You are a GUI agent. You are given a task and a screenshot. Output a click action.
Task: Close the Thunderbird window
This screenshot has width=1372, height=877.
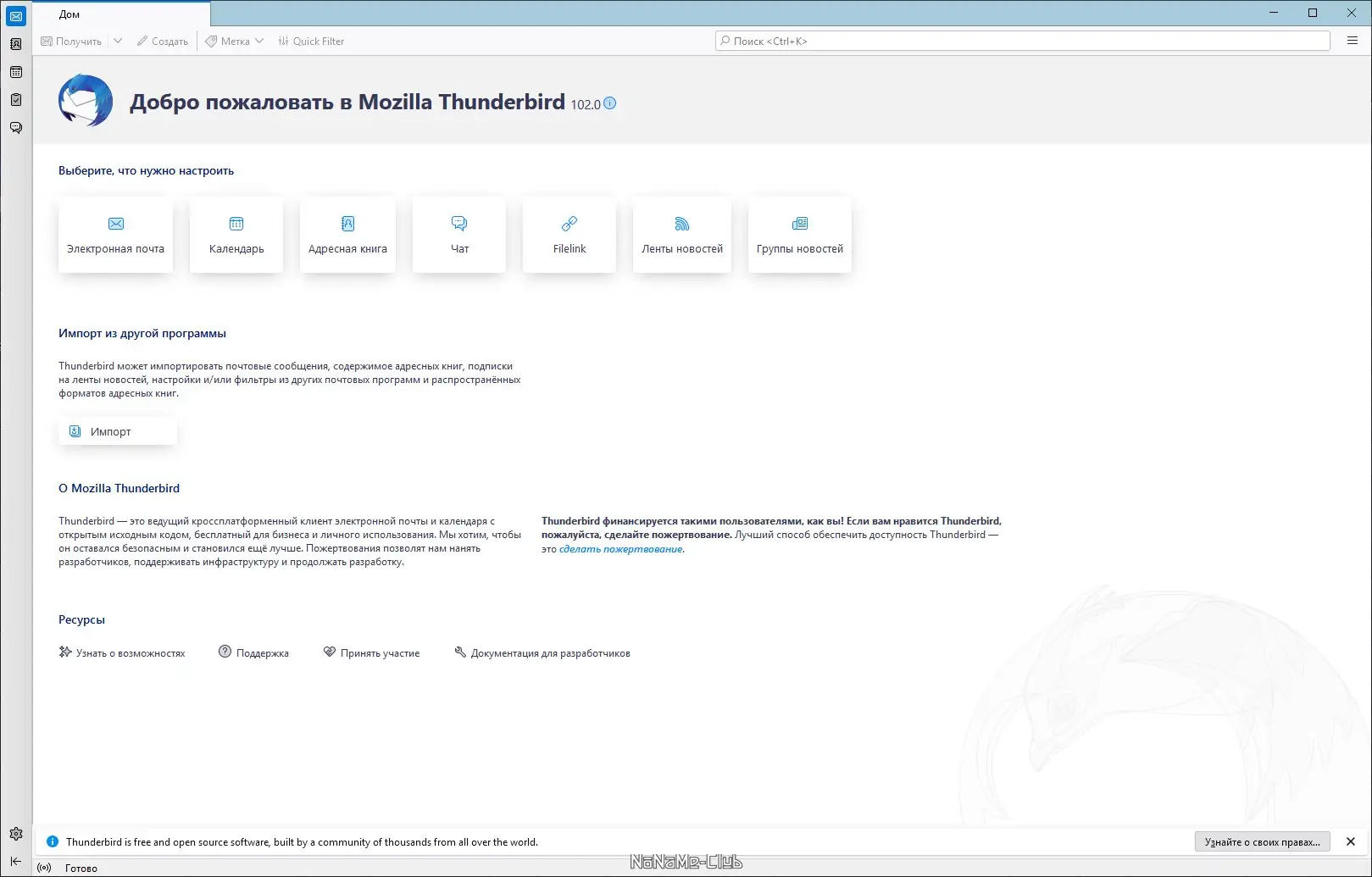point(1352,13)
